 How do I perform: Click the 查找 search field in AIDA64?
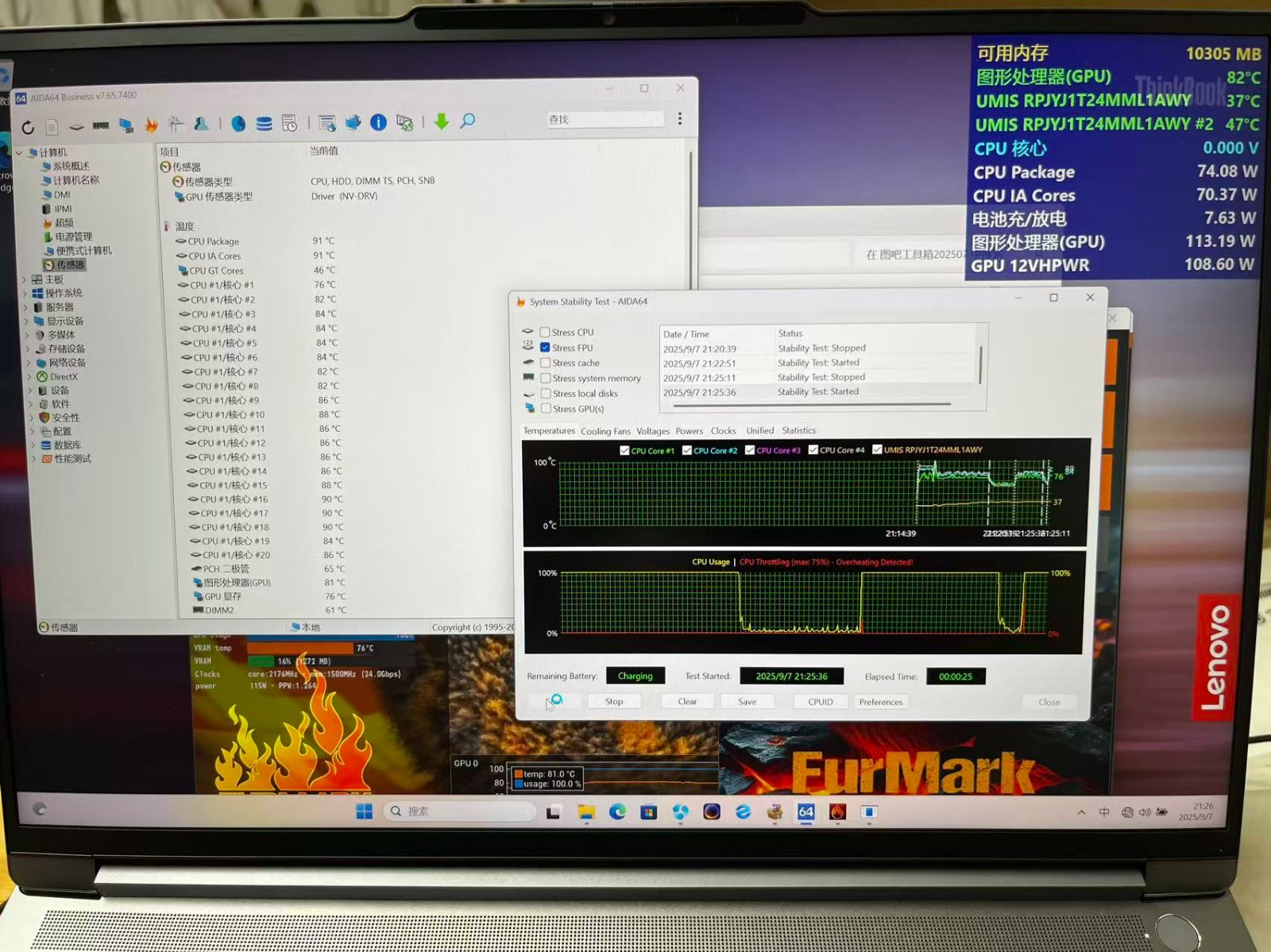(x=605, y=119)
